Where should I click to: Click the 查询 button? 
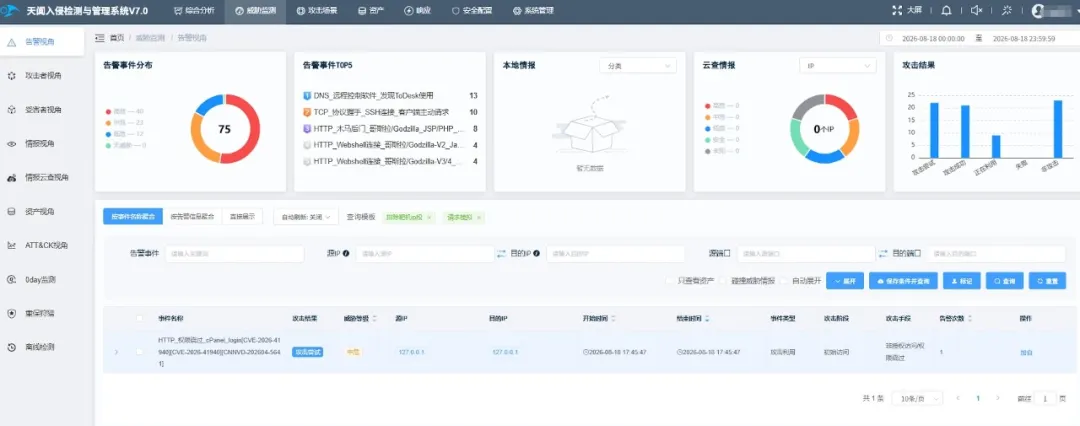(x=1004, y=281)
